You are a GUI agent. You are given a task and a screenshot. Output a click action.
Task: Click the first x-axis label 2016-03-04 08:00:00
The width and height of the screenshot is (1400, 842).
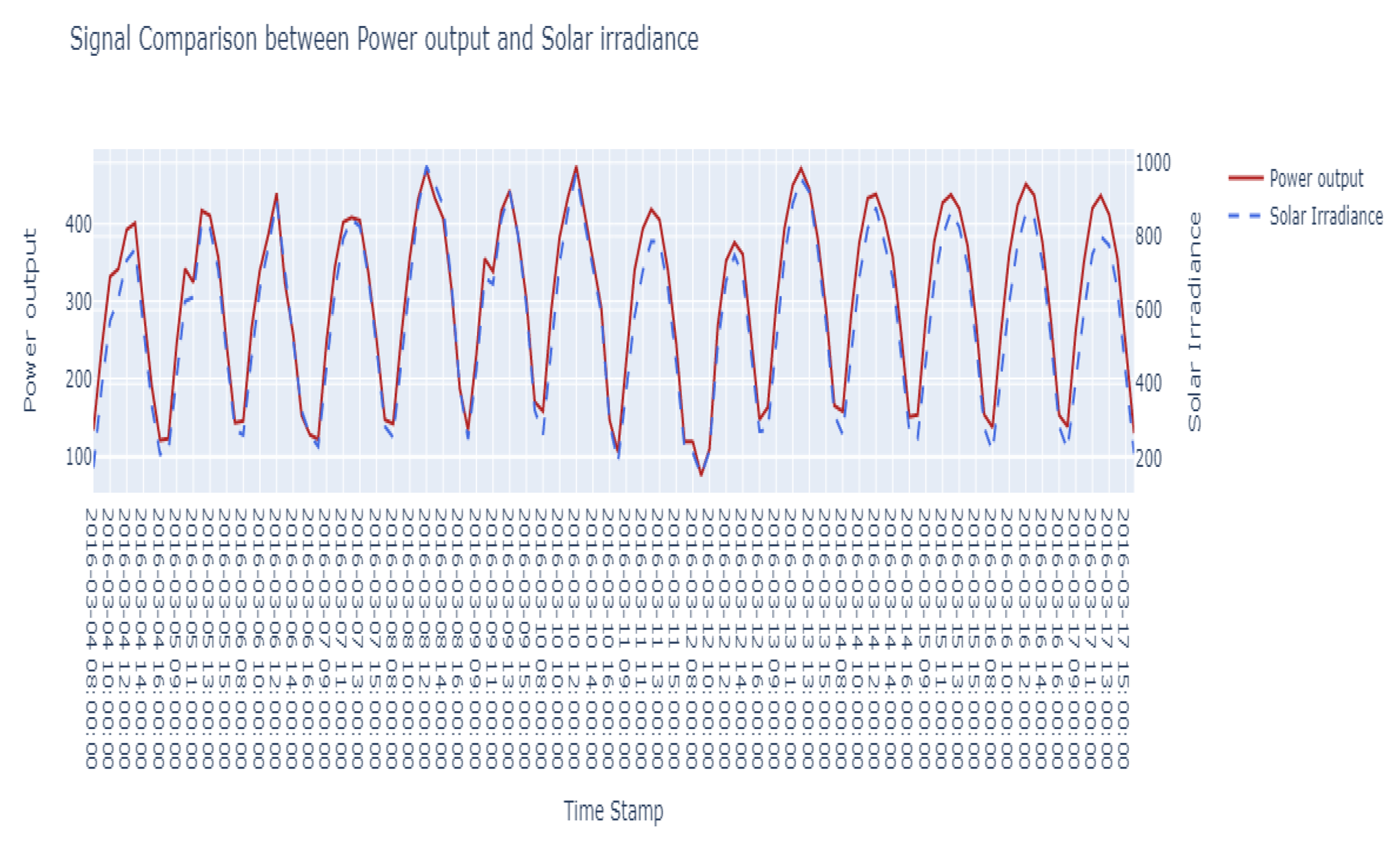[91, 638]
